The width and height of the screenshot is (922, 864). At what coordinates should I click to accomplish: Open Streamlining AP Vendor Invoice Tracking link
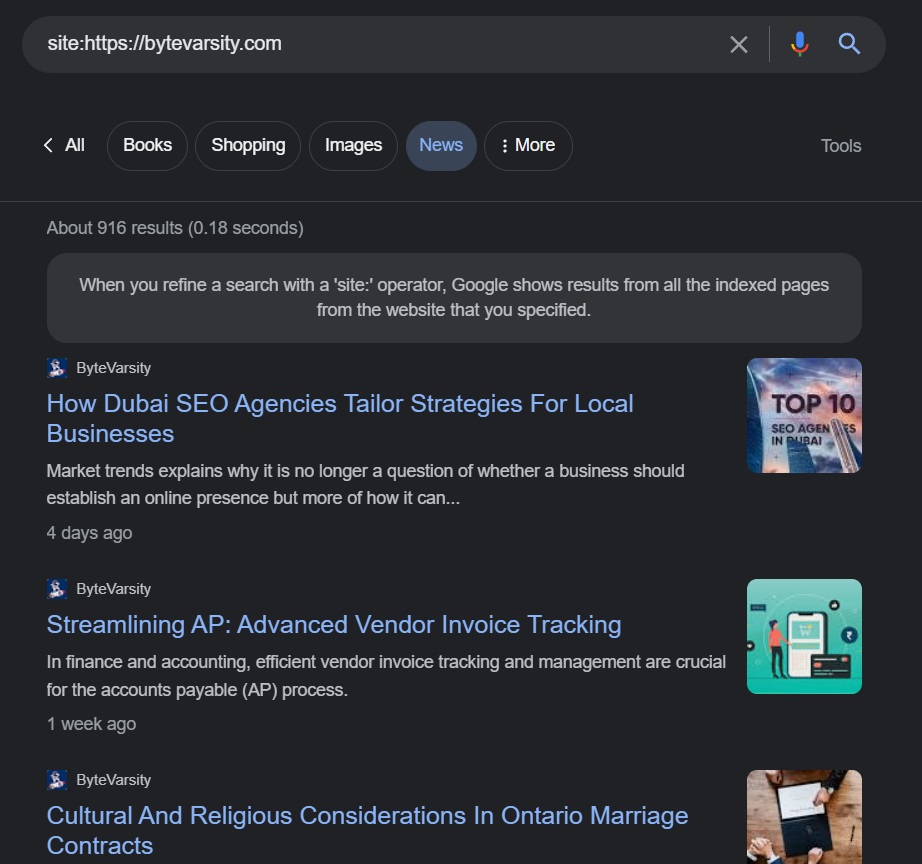point(334,625)
